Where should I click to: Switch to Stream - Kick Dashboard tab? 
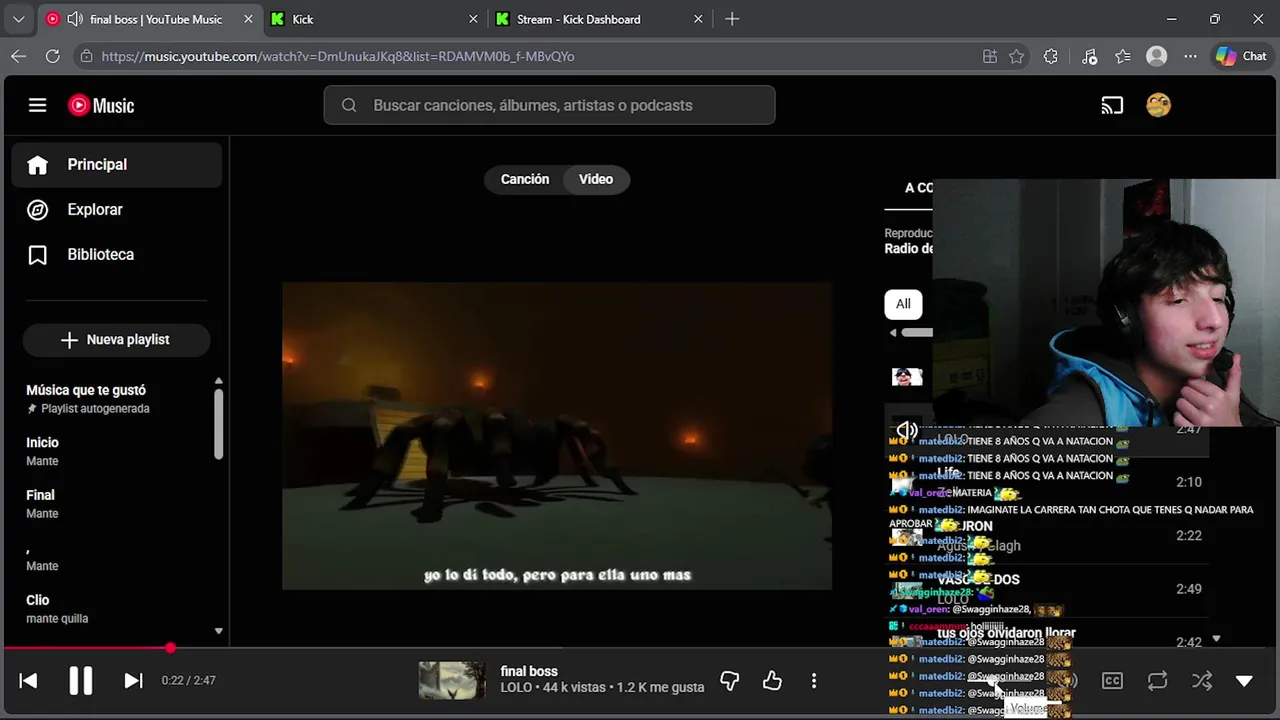tap(599, 19)
